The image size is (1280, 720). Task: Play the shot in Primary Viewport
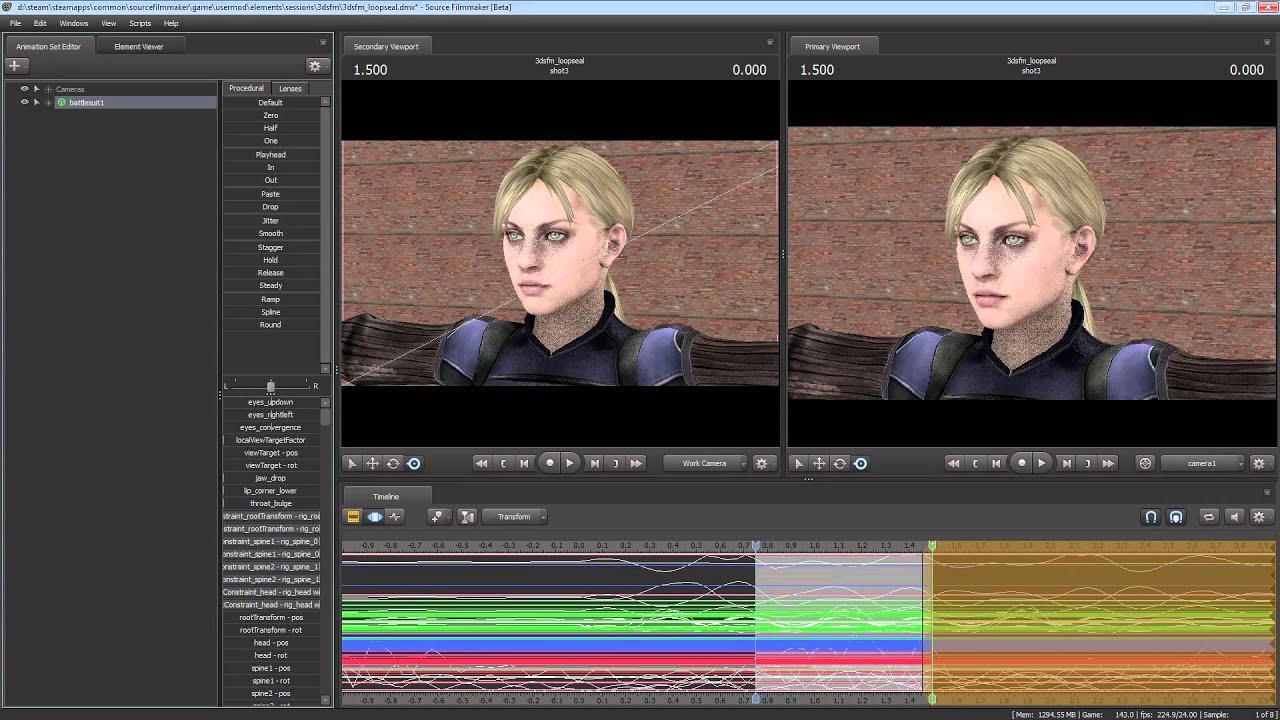[x=1042, y=463]
